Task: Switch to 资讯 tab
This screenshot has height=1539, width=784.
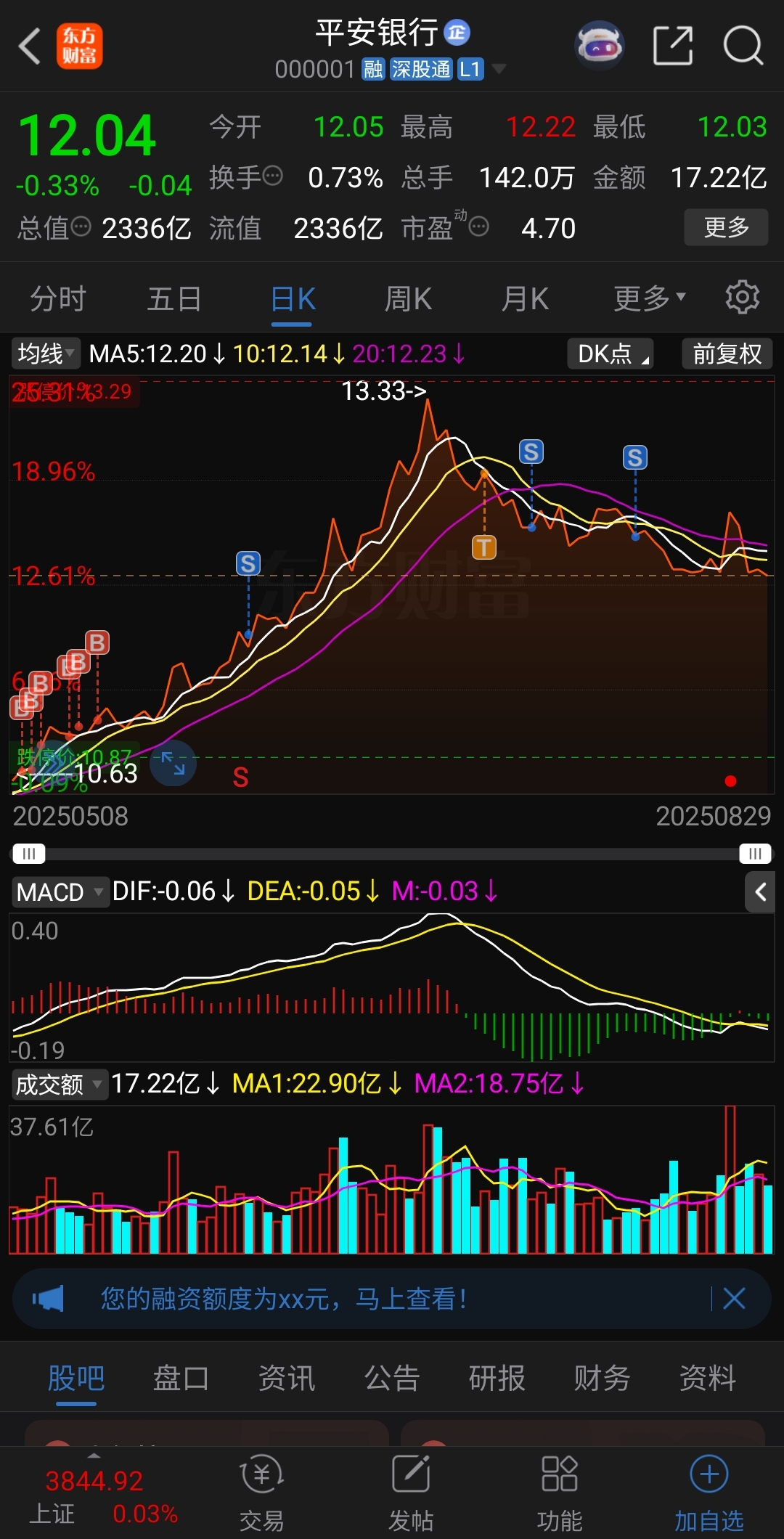Action: (287, 1378)
